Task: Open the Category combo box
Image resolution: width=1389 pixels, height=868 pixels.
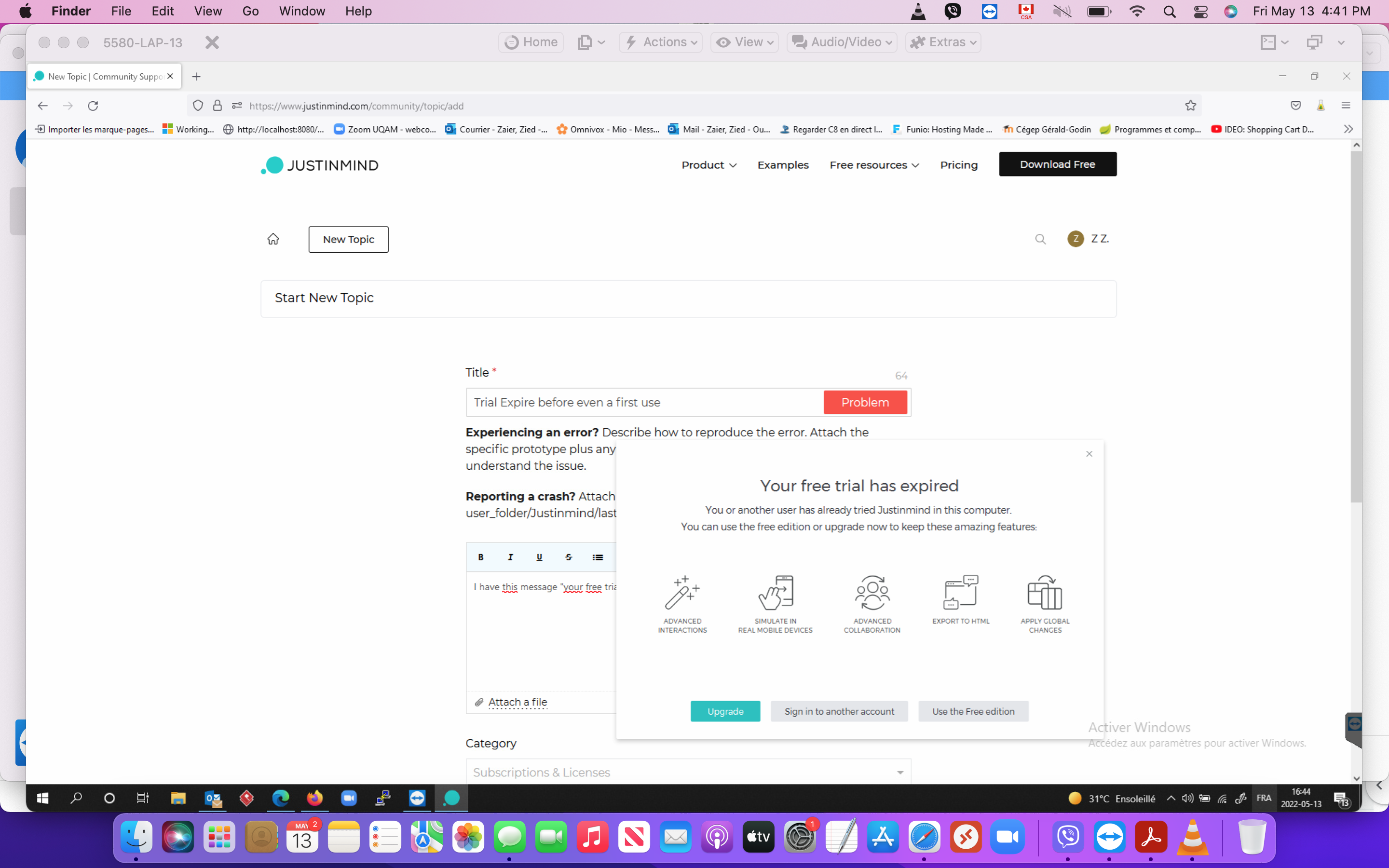Action: (688, 772)
